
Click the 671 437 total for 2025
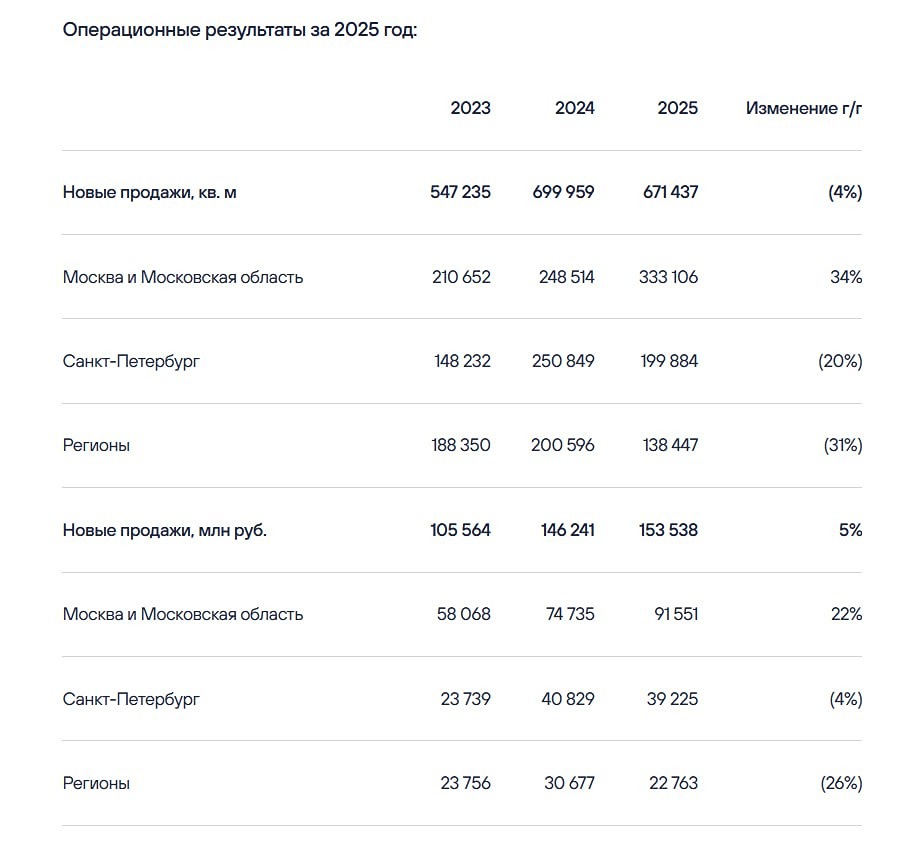(670, 192)
